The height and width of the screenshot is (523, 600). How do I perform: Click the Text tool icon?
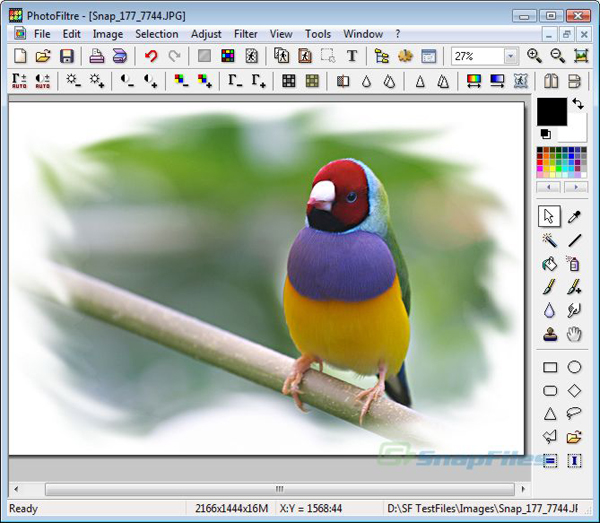352,56
